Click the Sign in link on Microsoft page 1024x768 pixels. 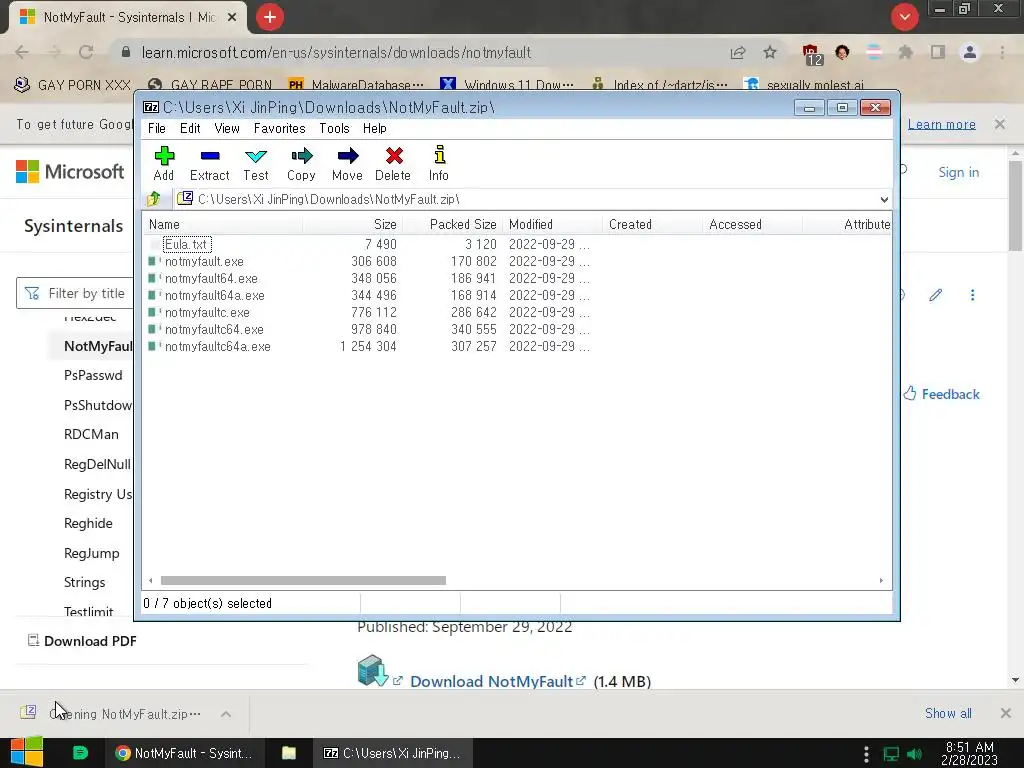point(959,172)
